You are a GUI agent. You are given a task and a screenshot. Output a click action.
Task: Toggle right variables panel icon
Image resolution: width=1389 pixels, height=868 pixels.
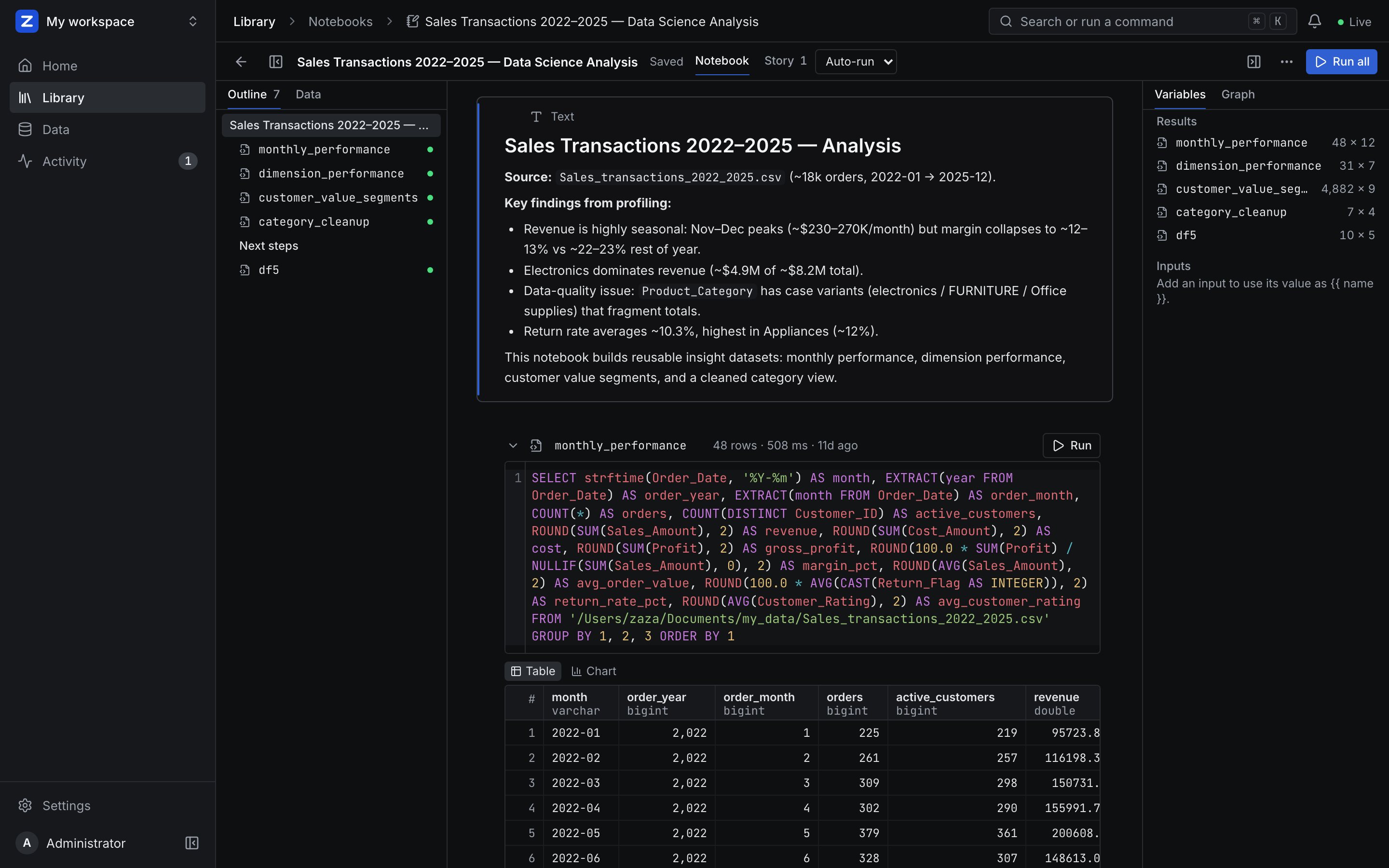(x=1253, y=61)
